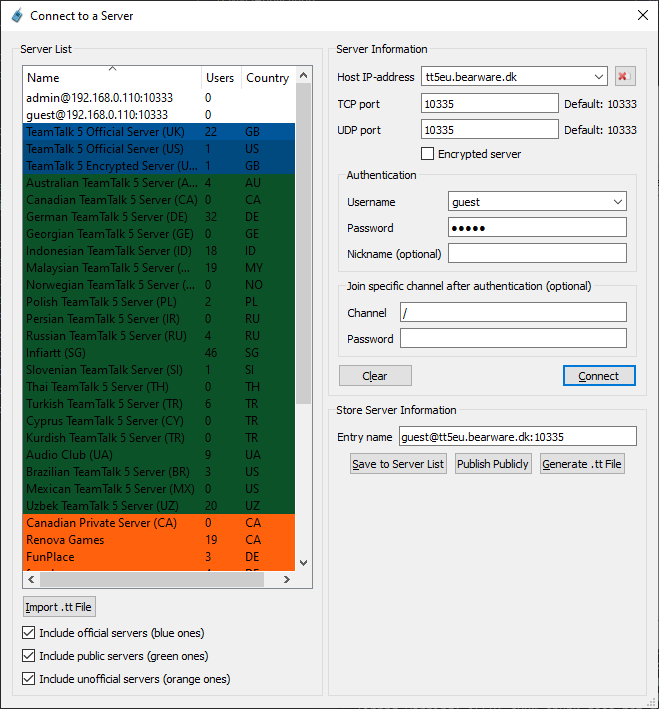Select Slovenian TeamTalk Server (SI)

point(159,370)
